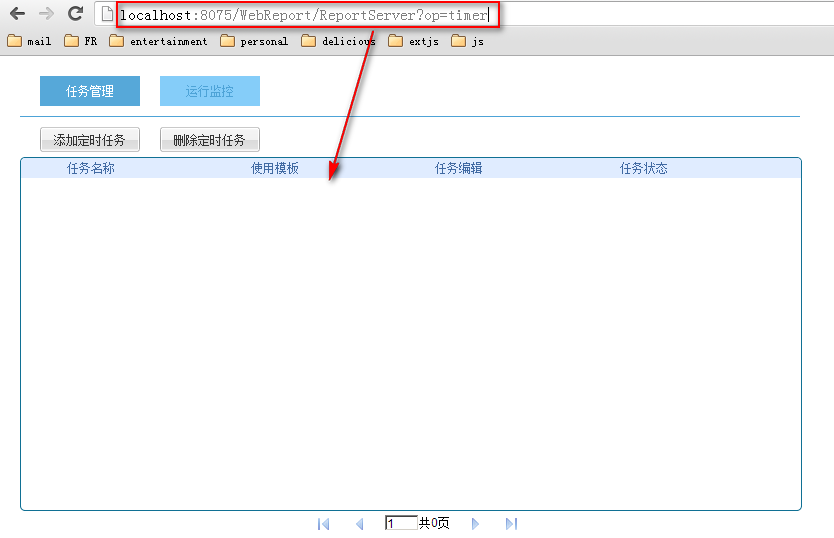
Task: Click the 使用模板 column header
Action: pyautogui.click(x=274, y=169)
